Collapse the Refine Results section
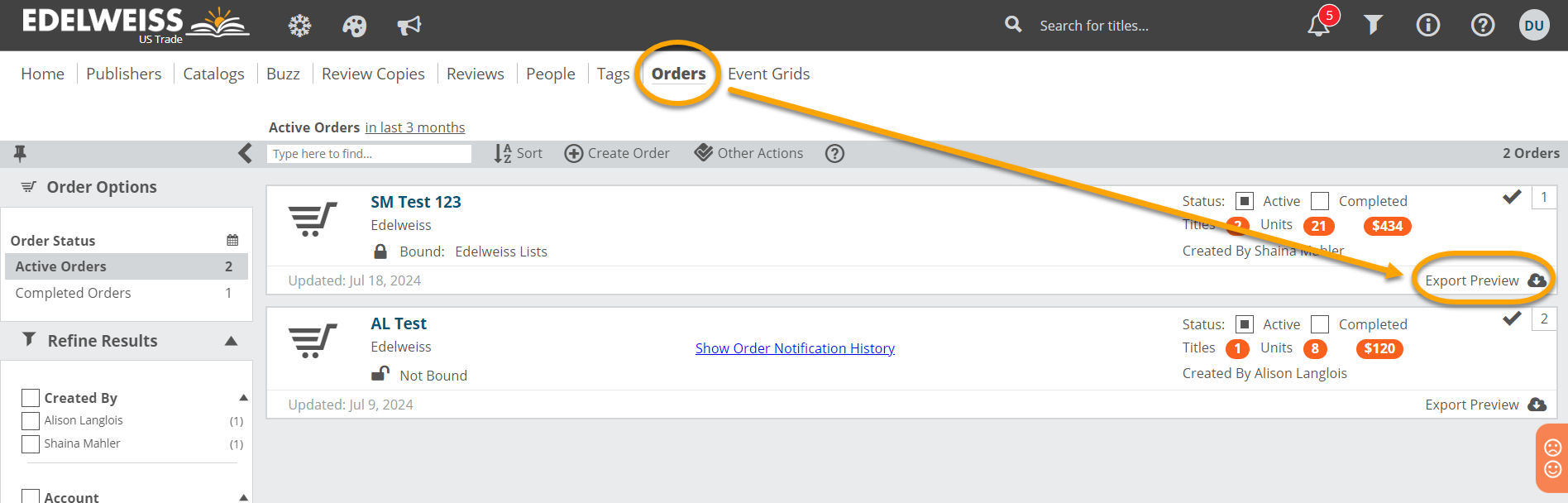Screen dimensions: 1568x503 coord(232,341)
